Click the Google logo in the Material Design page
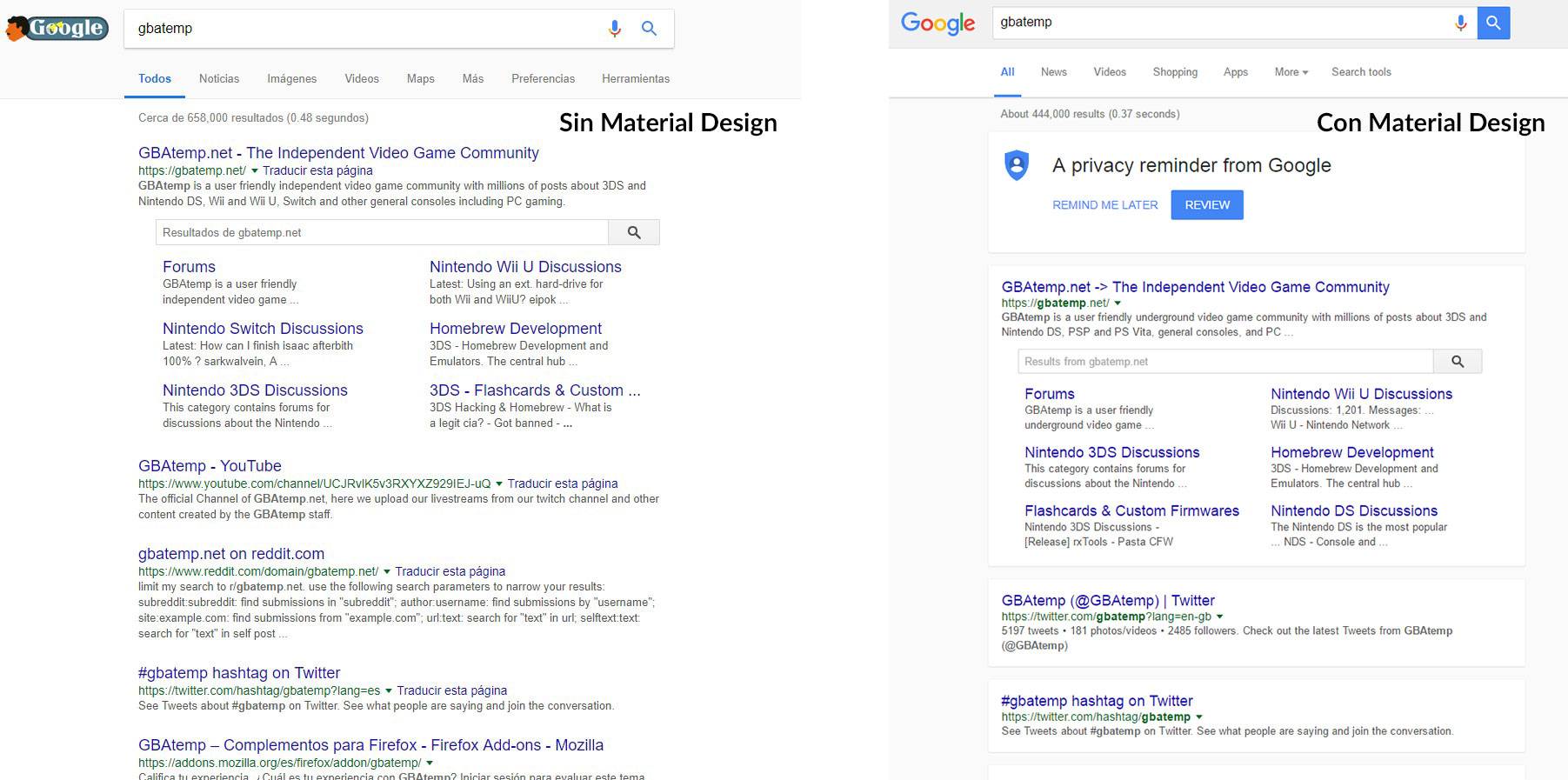The width and height of the screenshot is (1568, 780). coord(937,23)
